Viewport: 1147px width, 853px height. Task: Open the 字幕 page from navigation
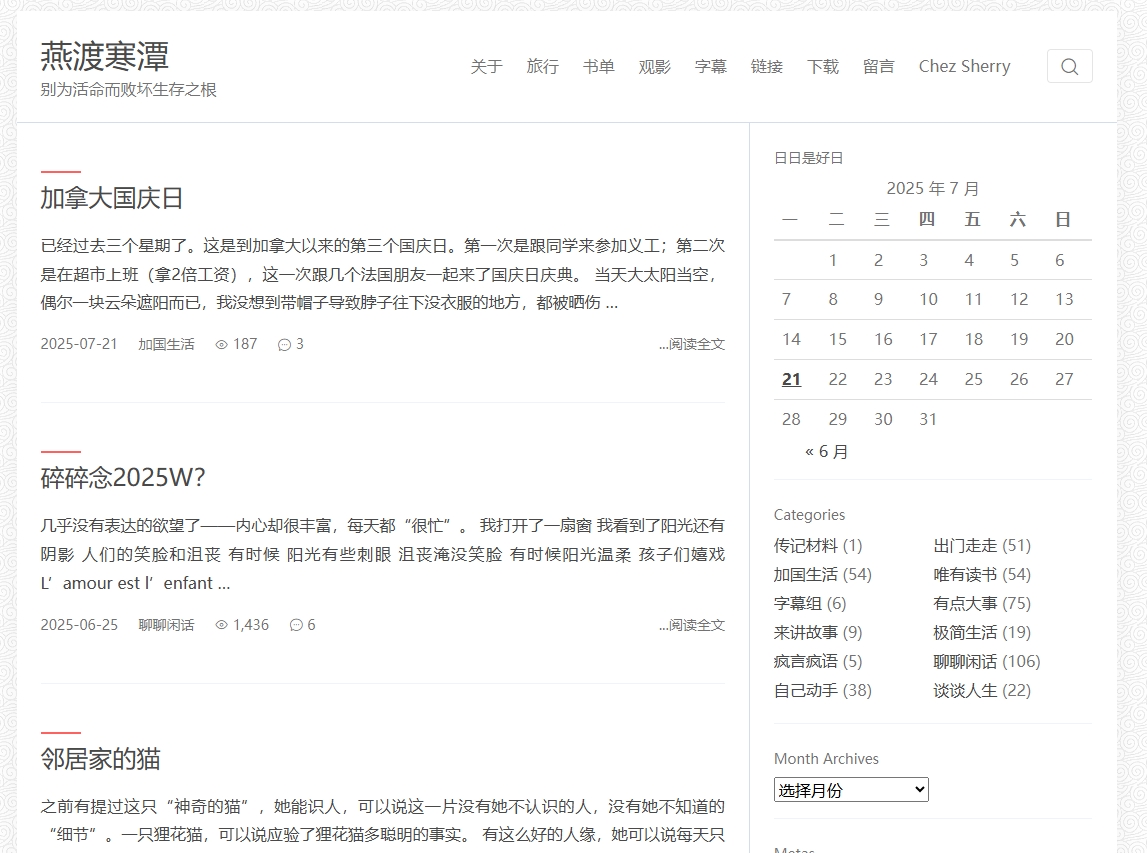pos(710,67)
